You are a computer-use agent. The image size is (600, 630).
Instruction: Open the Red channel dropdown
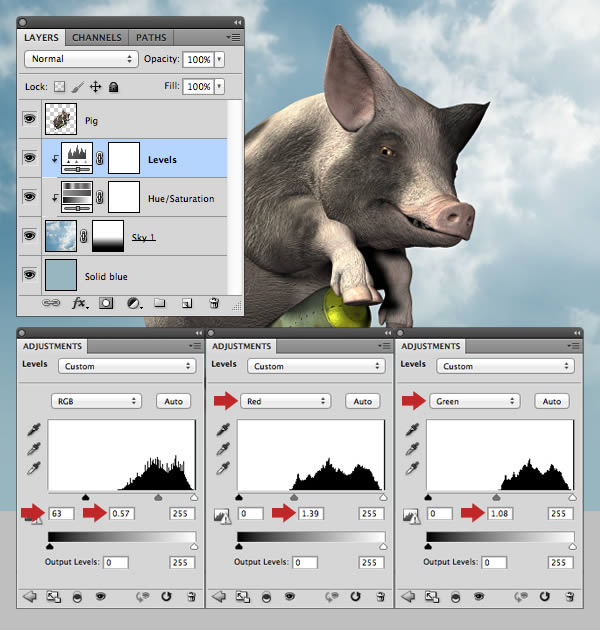[x=286, y=401]
